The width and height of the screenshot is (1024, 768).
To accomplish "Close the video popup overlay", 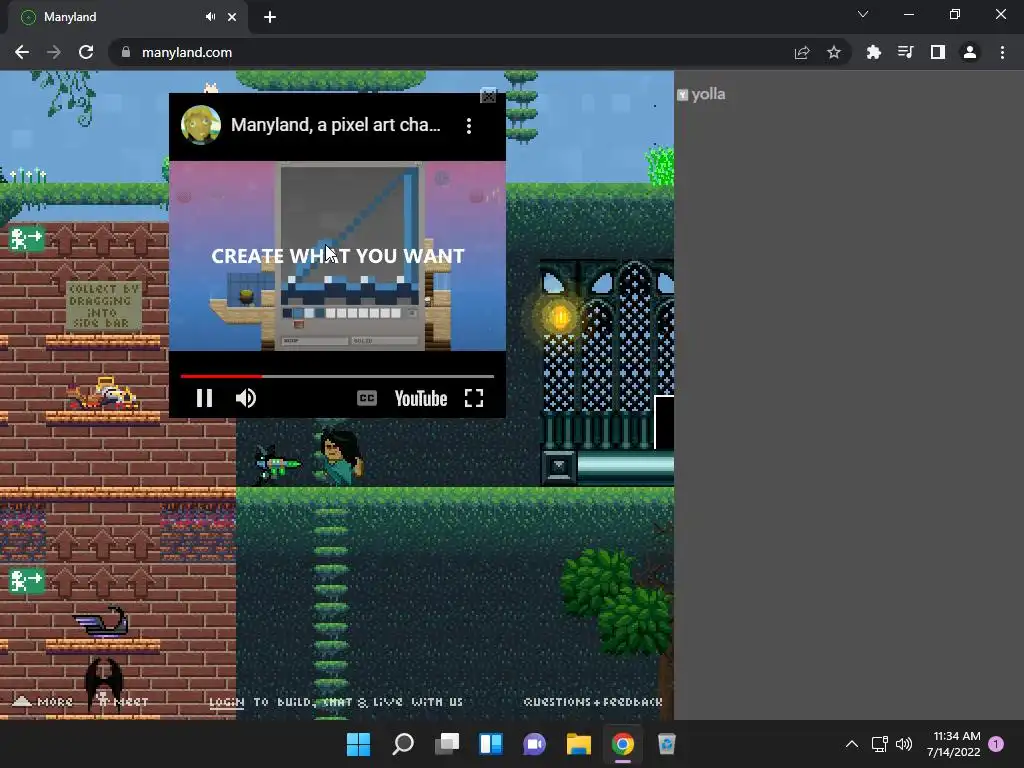I will click(488, 96).
